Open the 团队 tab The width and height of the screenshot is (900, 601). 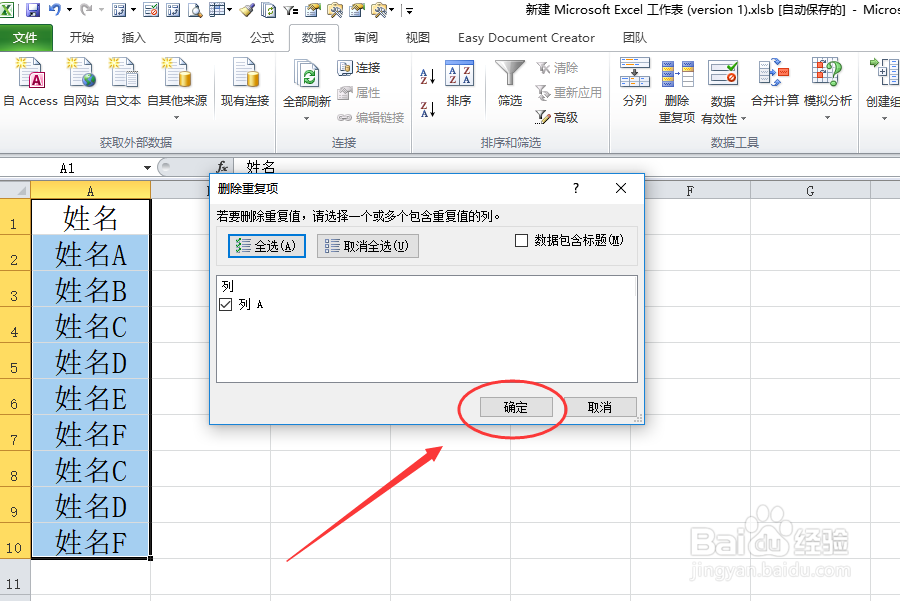(635, 38)
